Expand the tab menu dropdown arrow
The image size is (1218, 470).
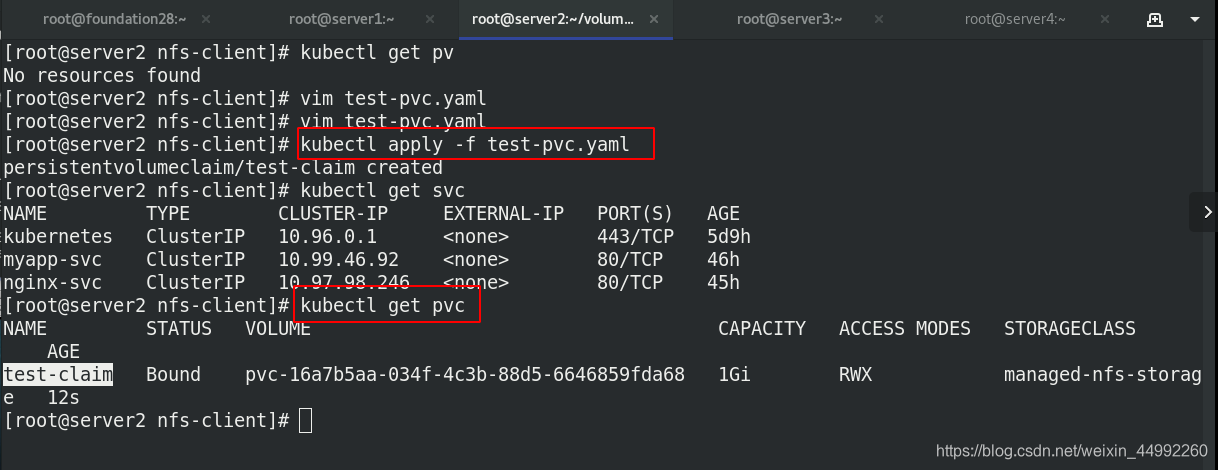coord(1196,19)
